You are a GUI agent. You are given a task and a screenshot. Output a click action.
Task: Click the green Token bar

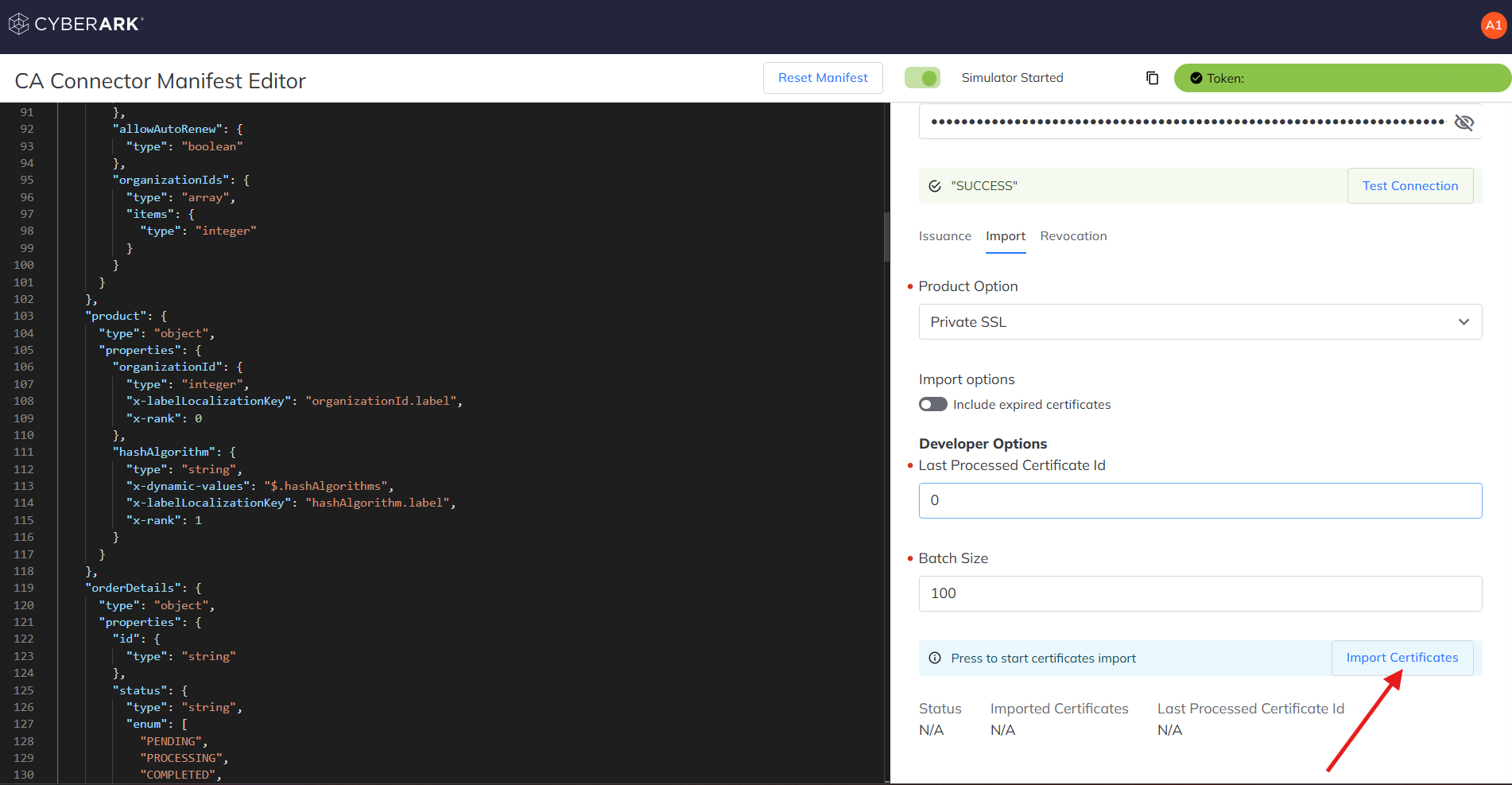1342,78
